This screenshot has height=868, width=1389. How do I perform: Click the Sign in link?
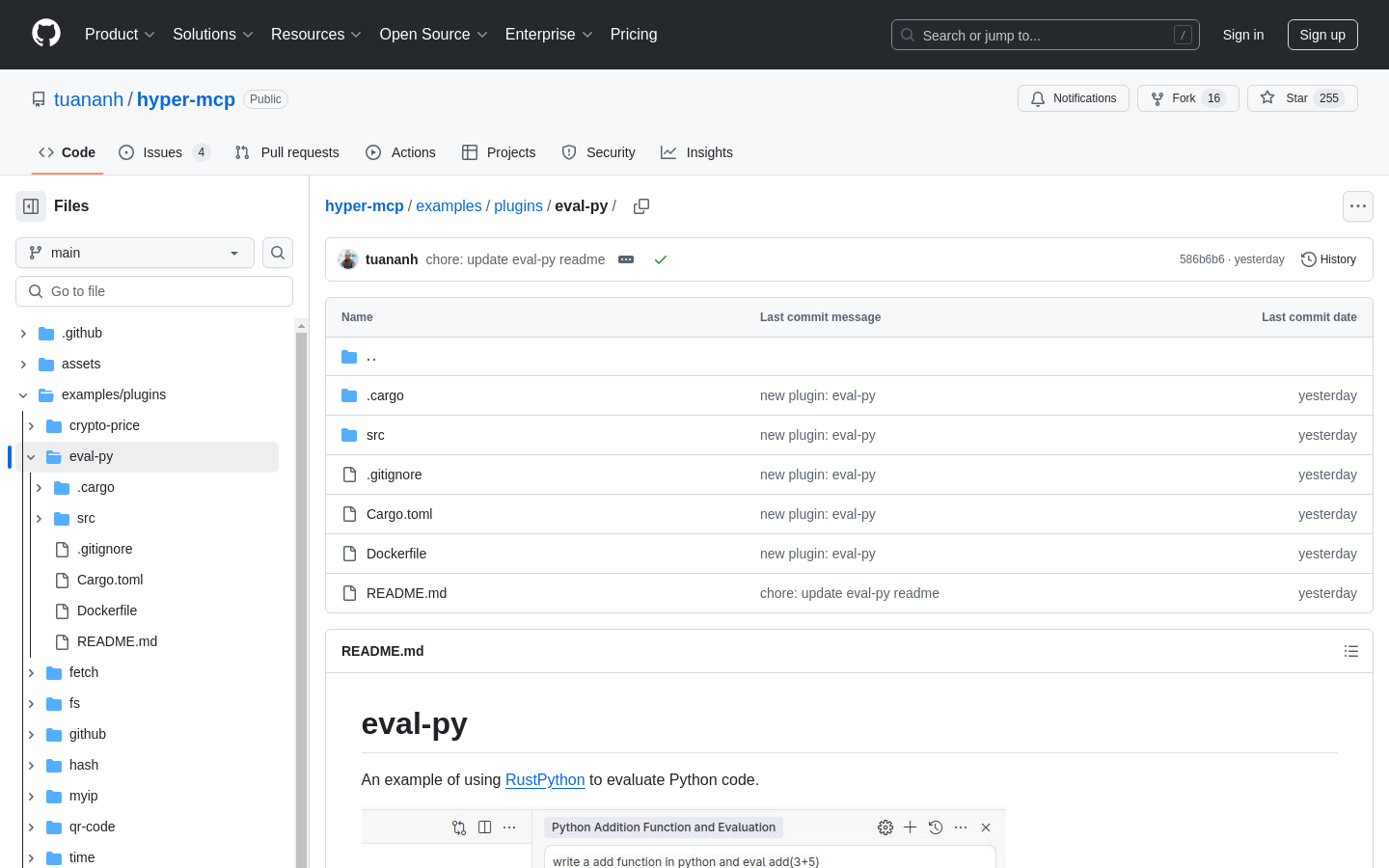click(x=1243, y=35)
